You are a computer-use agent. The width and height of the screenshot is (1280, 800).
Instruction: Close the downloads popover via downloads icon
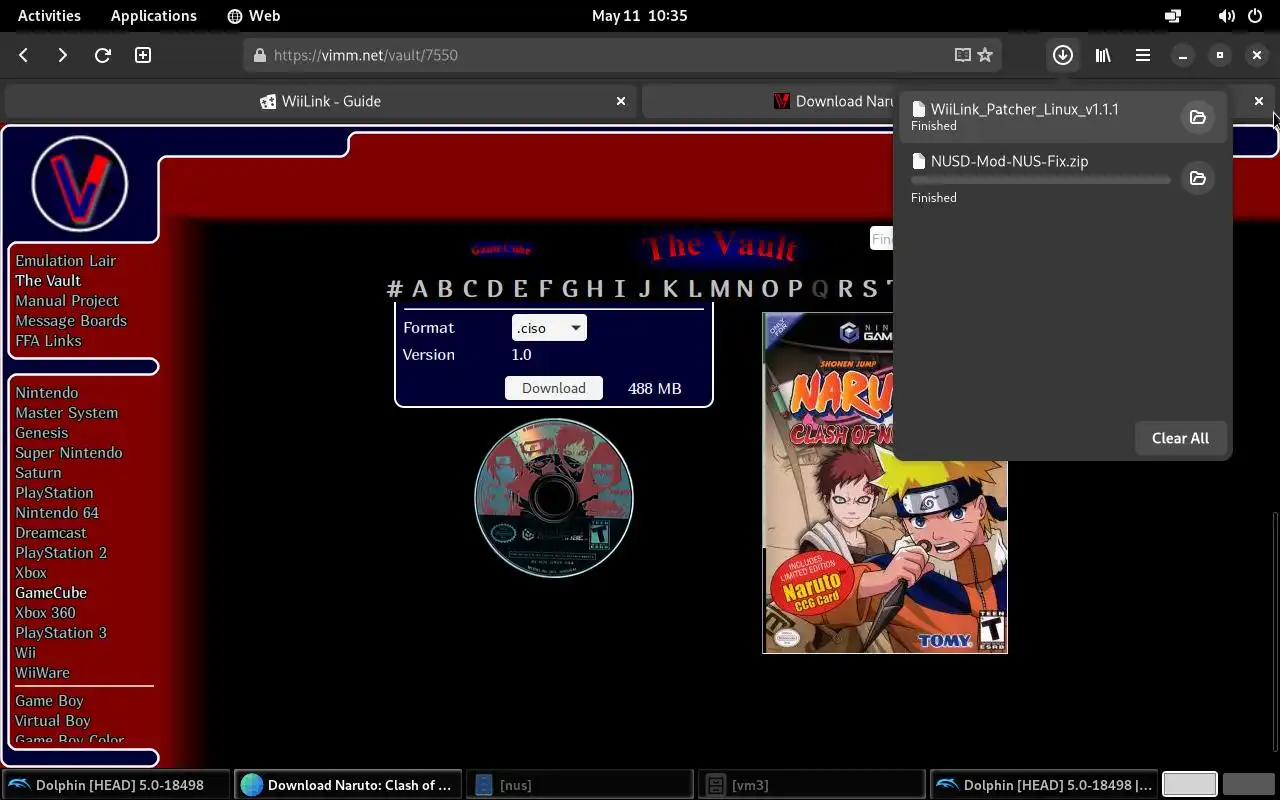pos(1063,55)
